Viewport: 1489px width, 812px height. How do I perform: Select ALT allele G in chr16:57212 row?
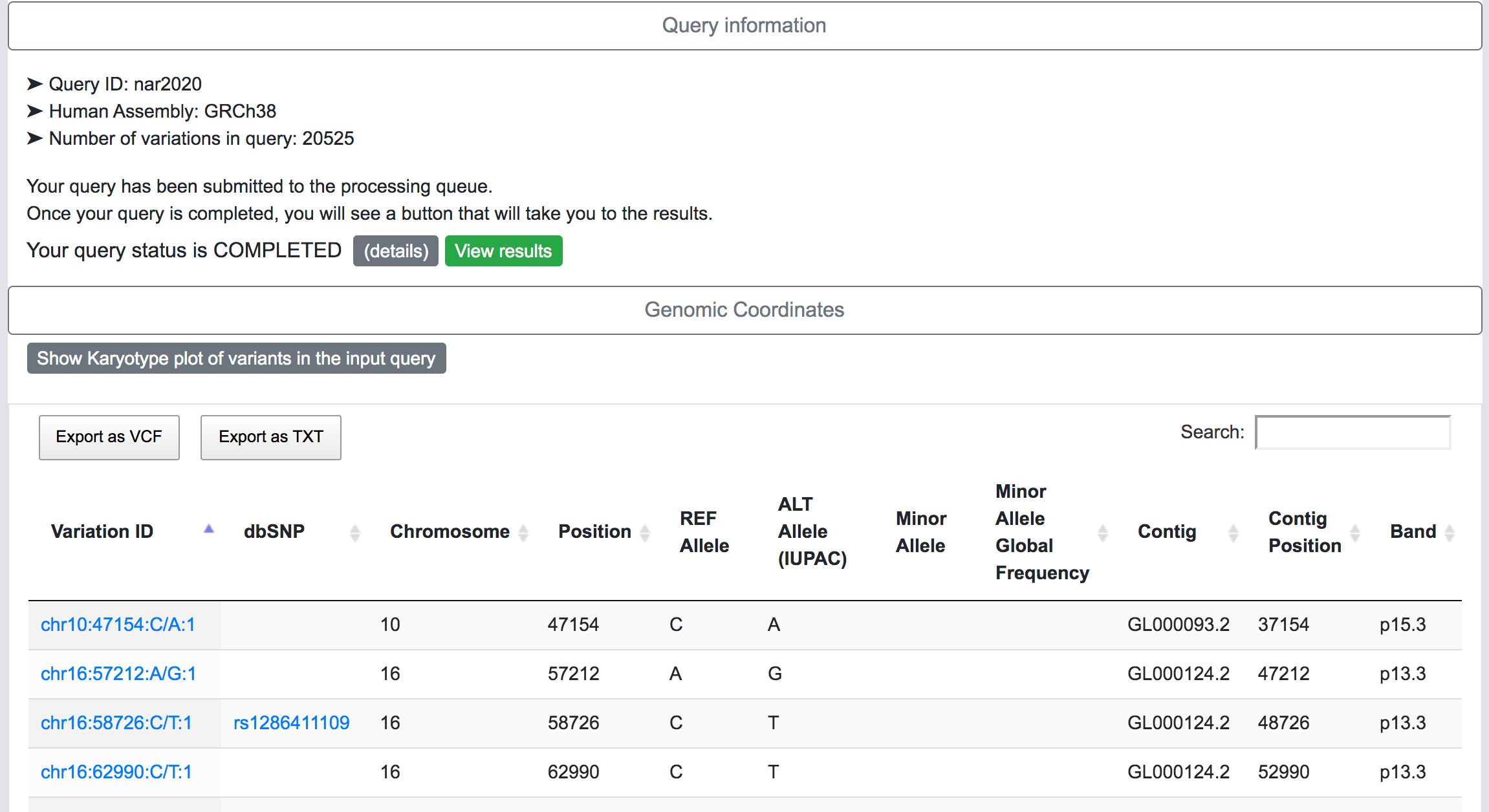(774, 674)
